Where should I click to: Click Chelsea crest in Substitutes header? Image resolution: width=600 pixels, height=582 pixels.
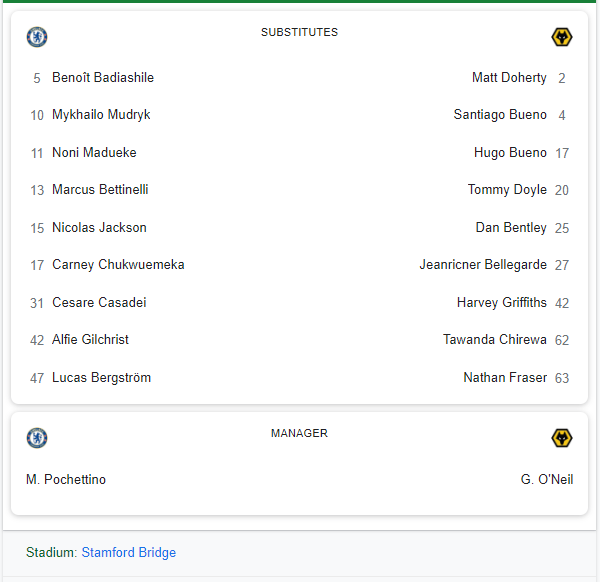(37, 37)
